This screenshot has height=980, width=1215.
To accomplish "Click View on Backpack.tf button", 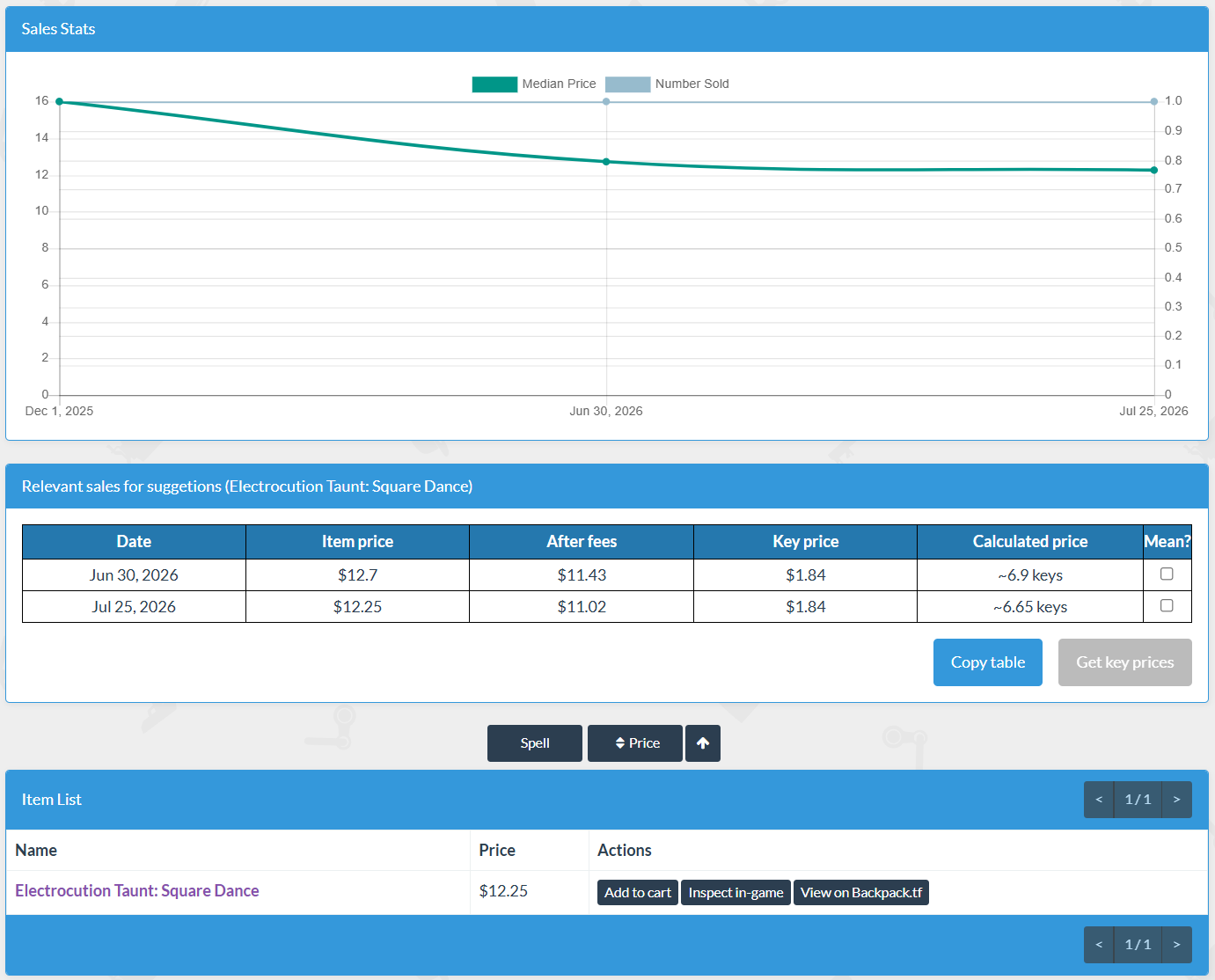I will 861,893.
